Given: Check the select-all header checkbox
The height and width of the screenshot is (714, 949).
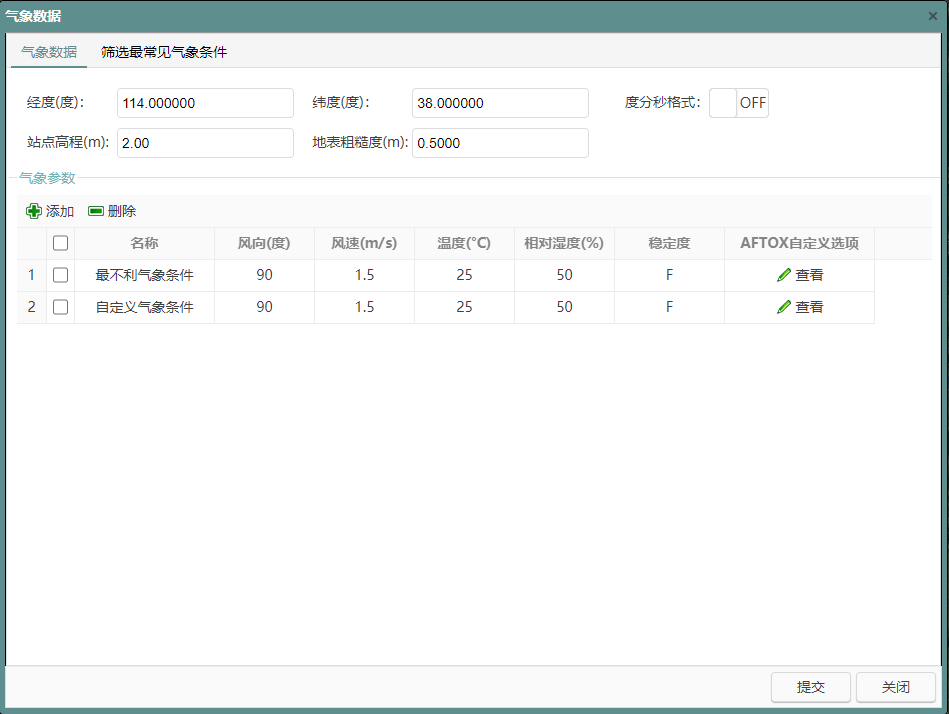Looking at the screenshot, I should click(x=60, y=243).
